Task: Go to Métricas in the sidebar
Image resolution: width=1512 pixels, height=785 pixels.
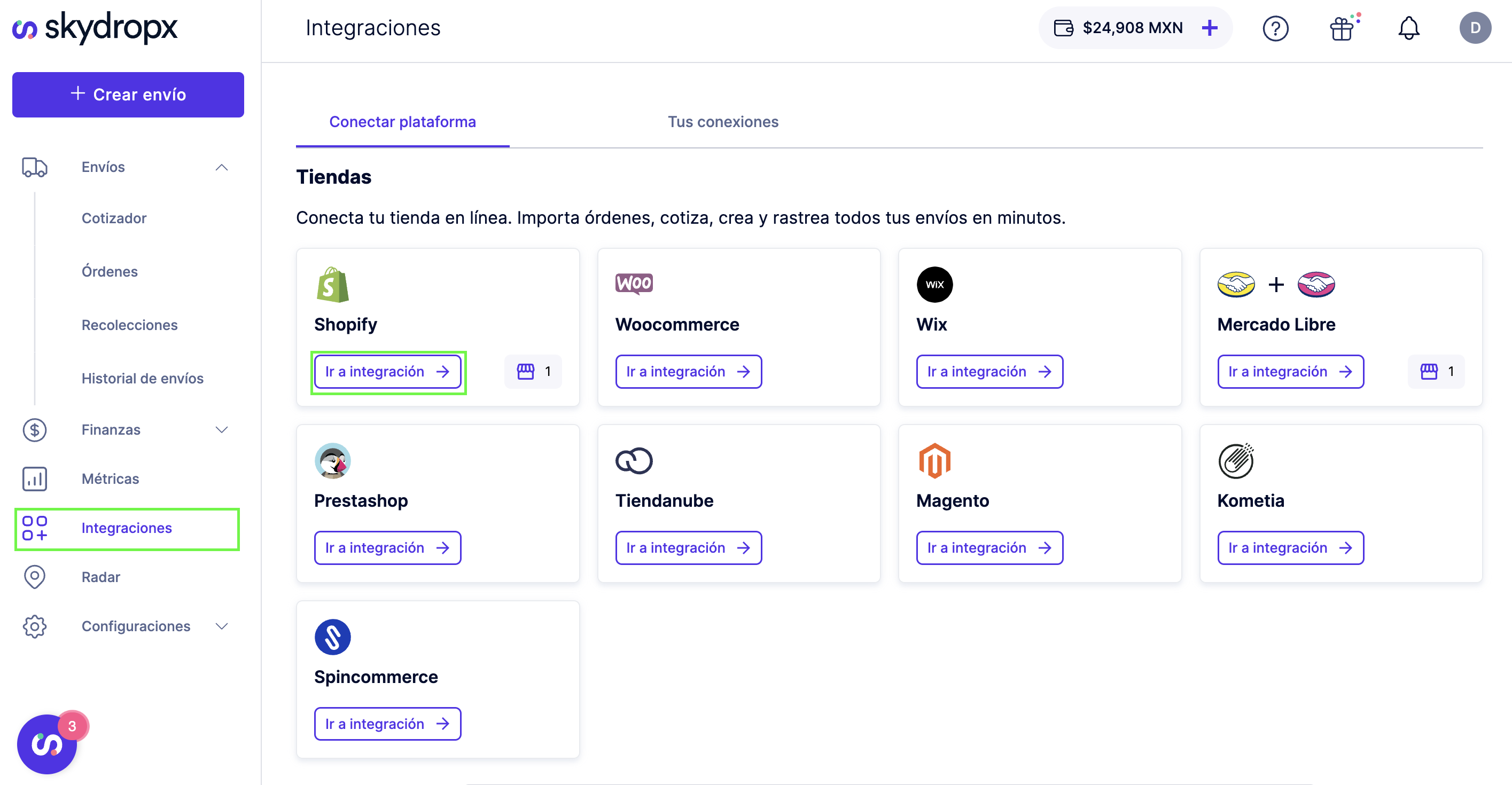Action: click(111, 479)
